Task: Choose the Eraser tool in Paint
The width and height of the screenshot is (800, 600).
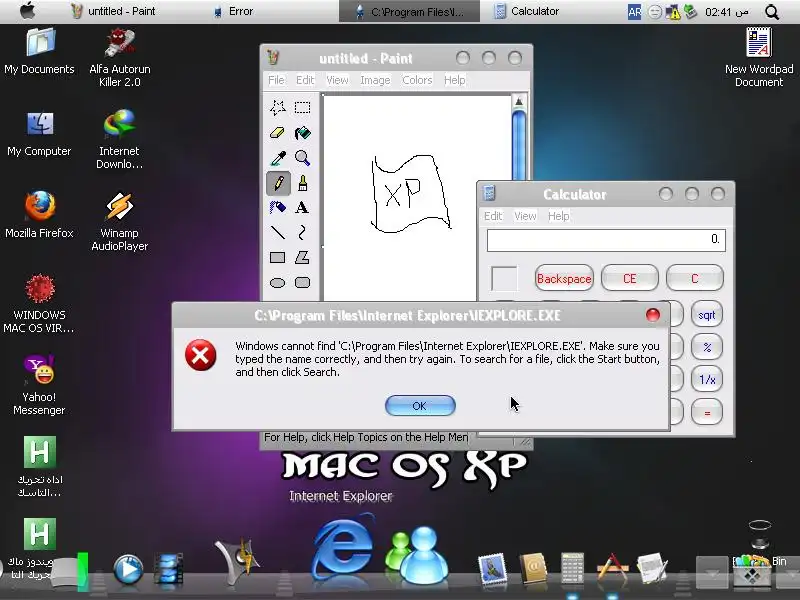Action: (278, 133)
